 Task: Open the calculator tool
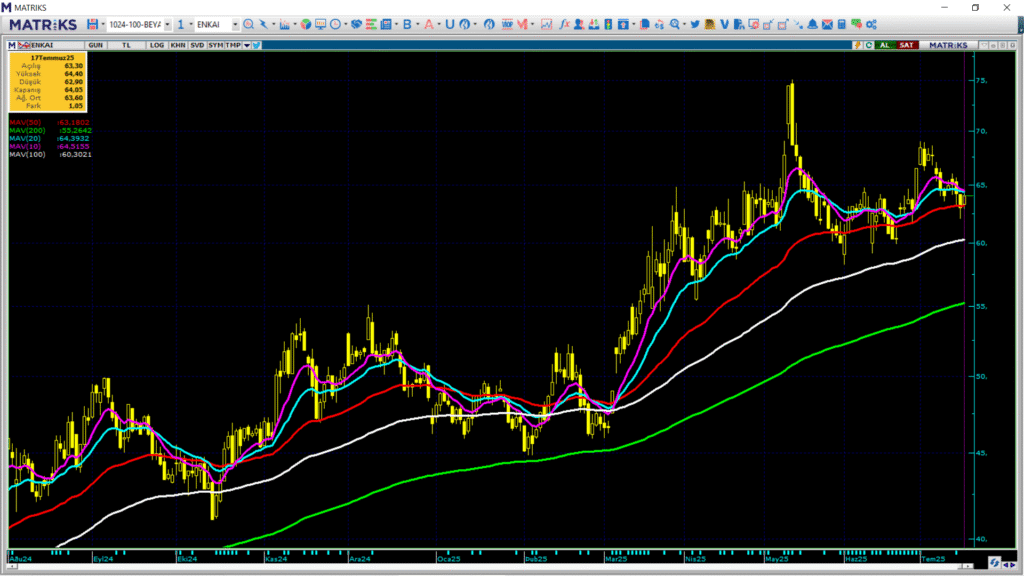pyautogui.click(x=842, y=24)
